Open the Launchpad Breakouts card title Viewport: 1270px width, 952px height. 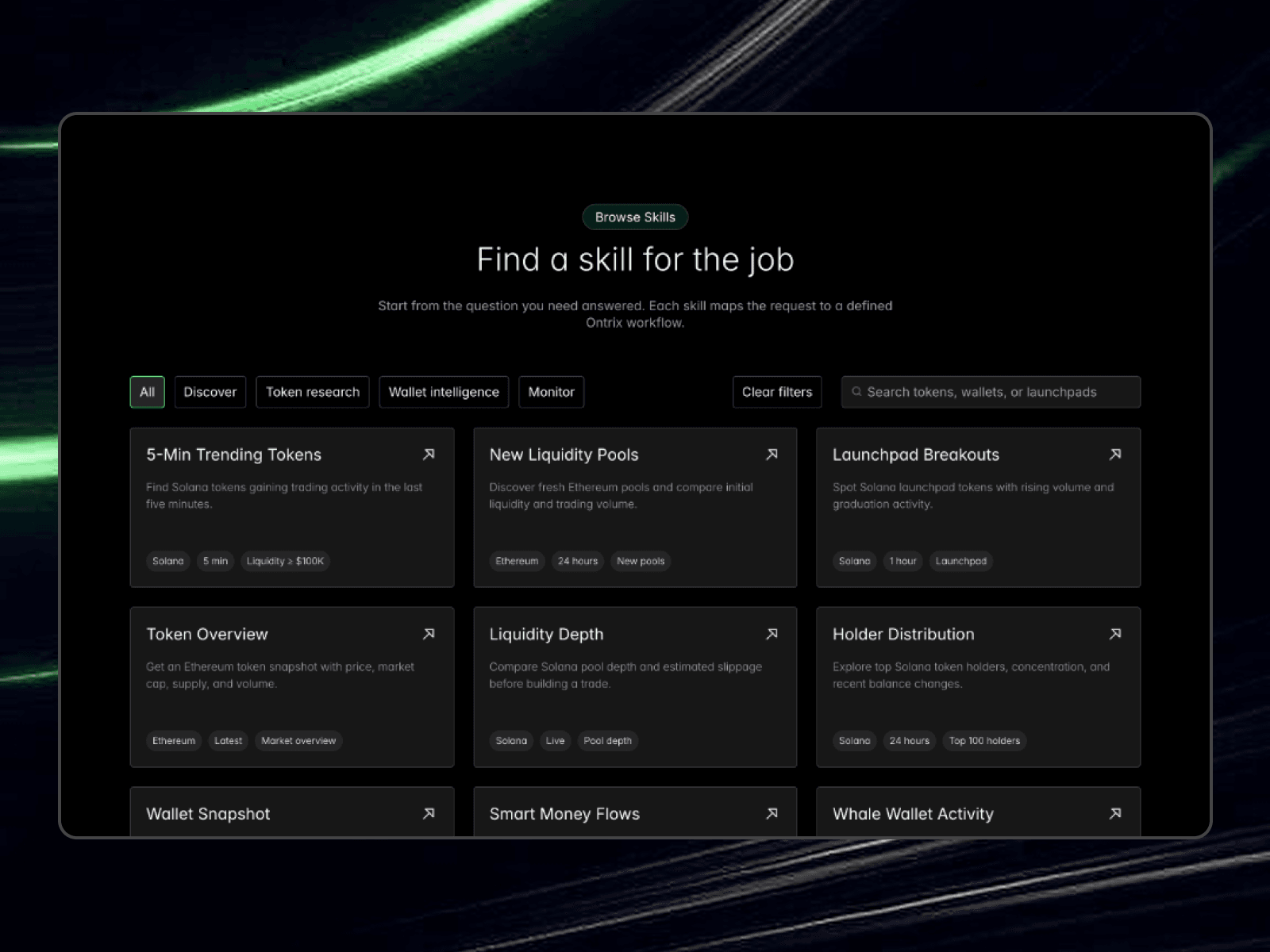(916, 455)
